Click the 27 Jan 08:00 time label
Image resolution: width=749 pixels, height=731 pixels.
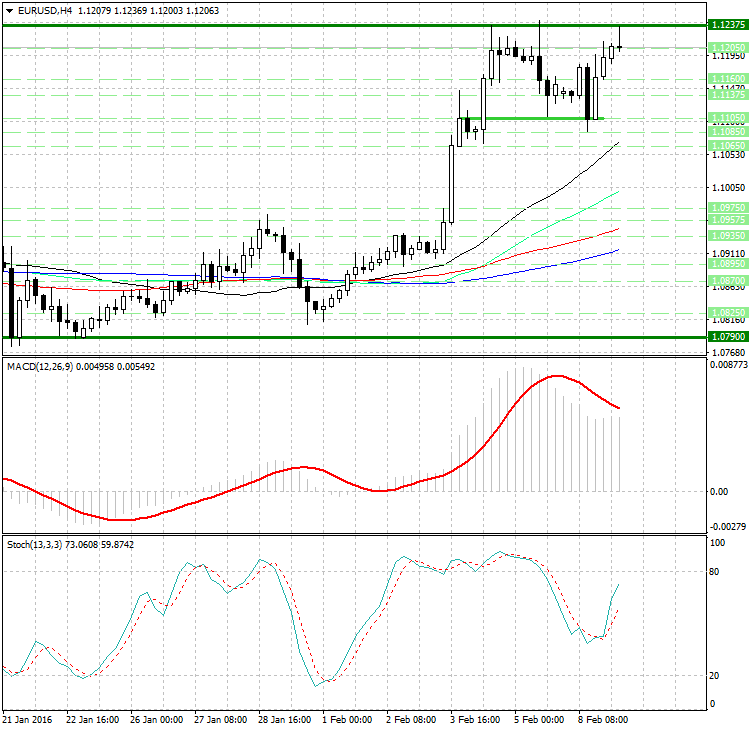click(220, 719)
